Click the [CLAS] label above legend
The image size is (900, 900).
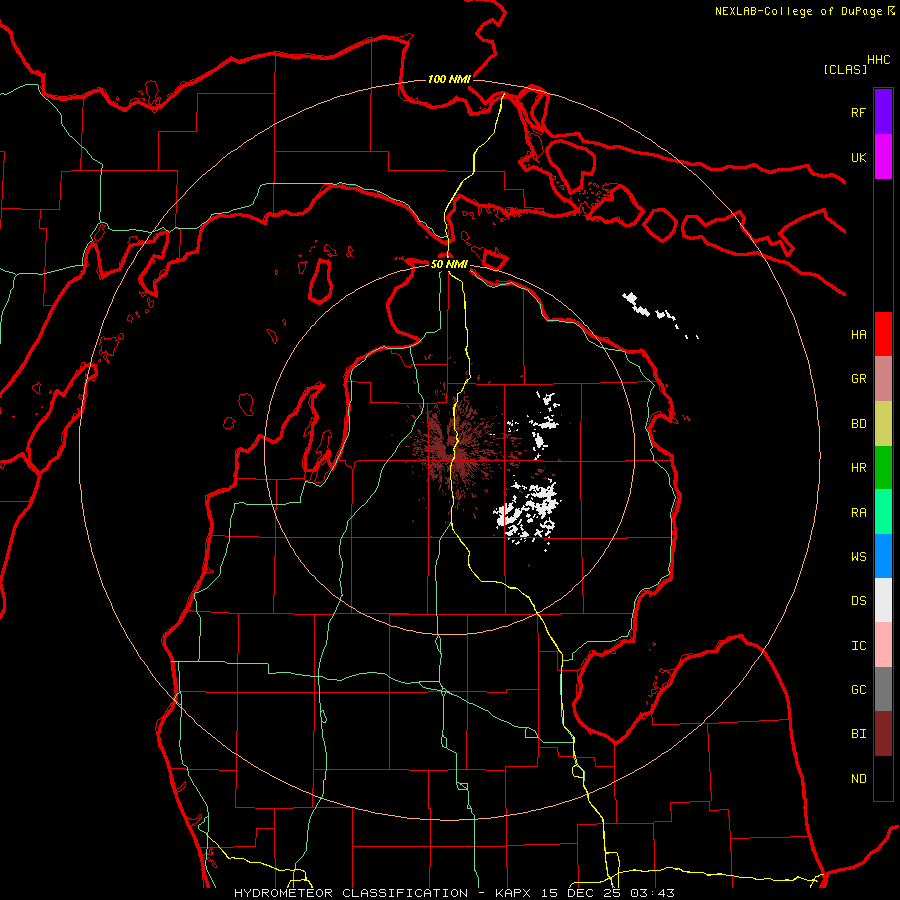845,70
